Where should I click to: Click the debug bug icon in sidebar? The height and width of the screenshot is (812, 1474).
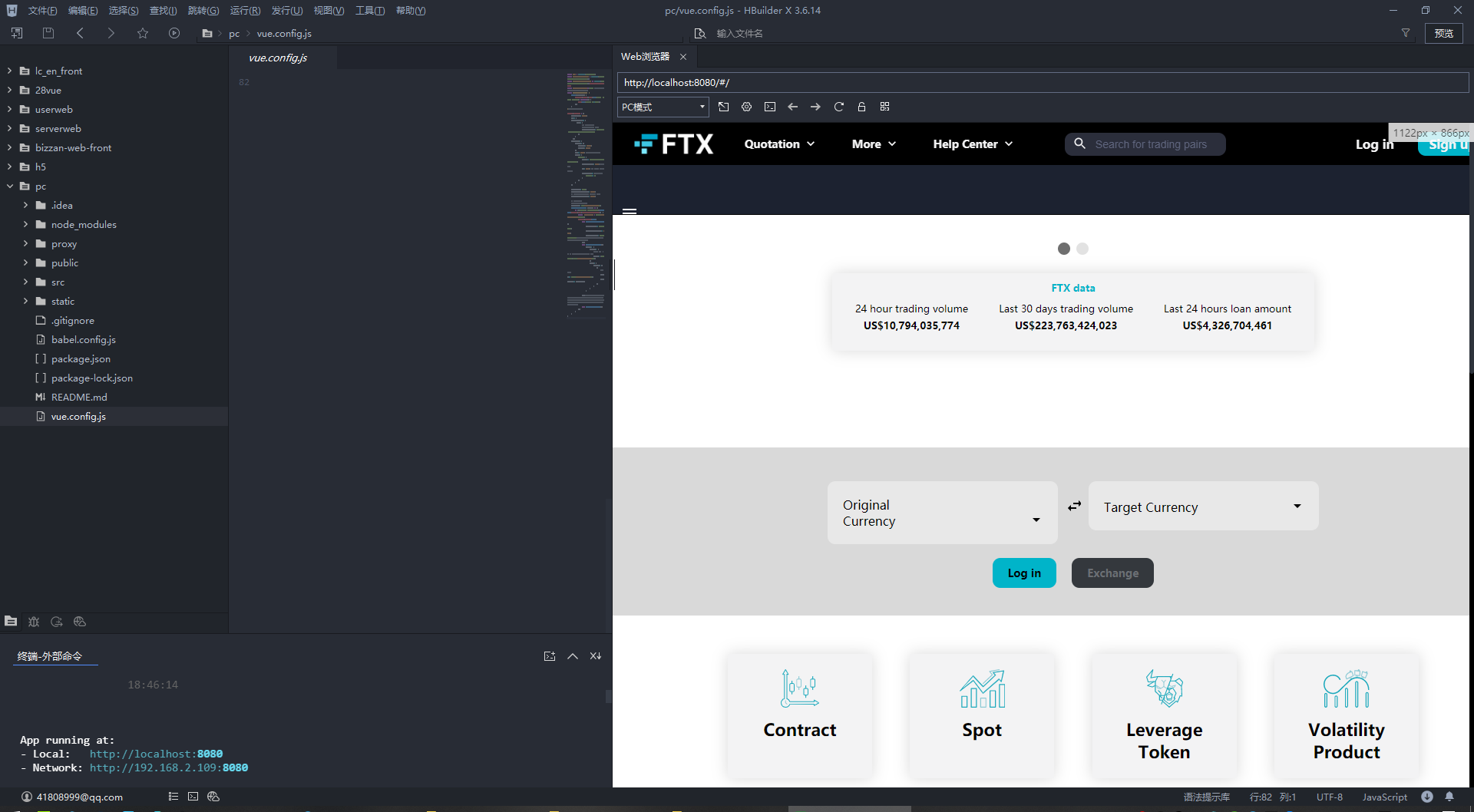point(34,622)
